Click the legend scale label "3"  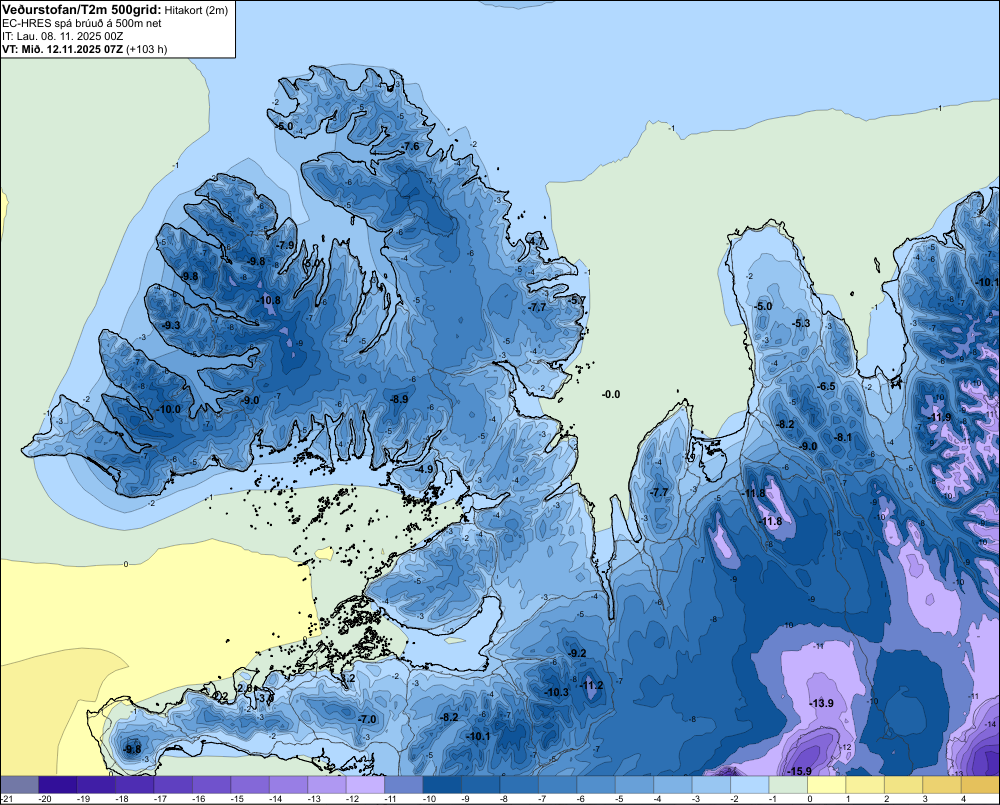pos(925,799)
